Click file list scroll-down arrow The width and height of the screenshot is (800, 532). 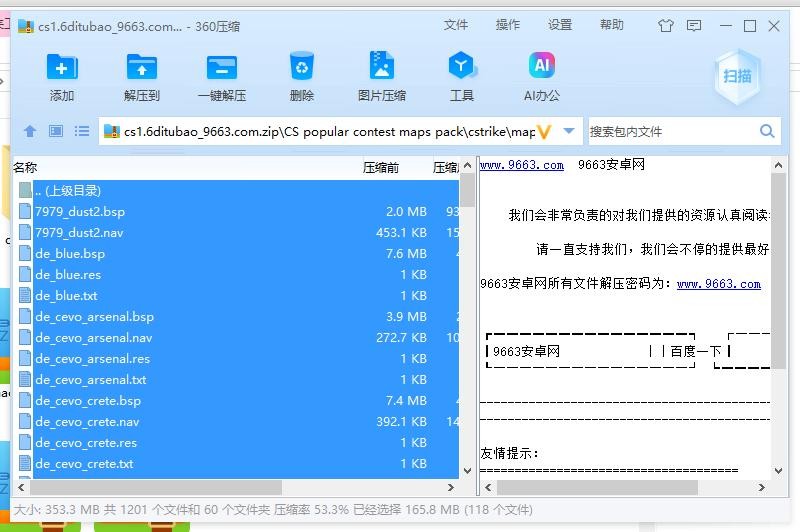467,471
